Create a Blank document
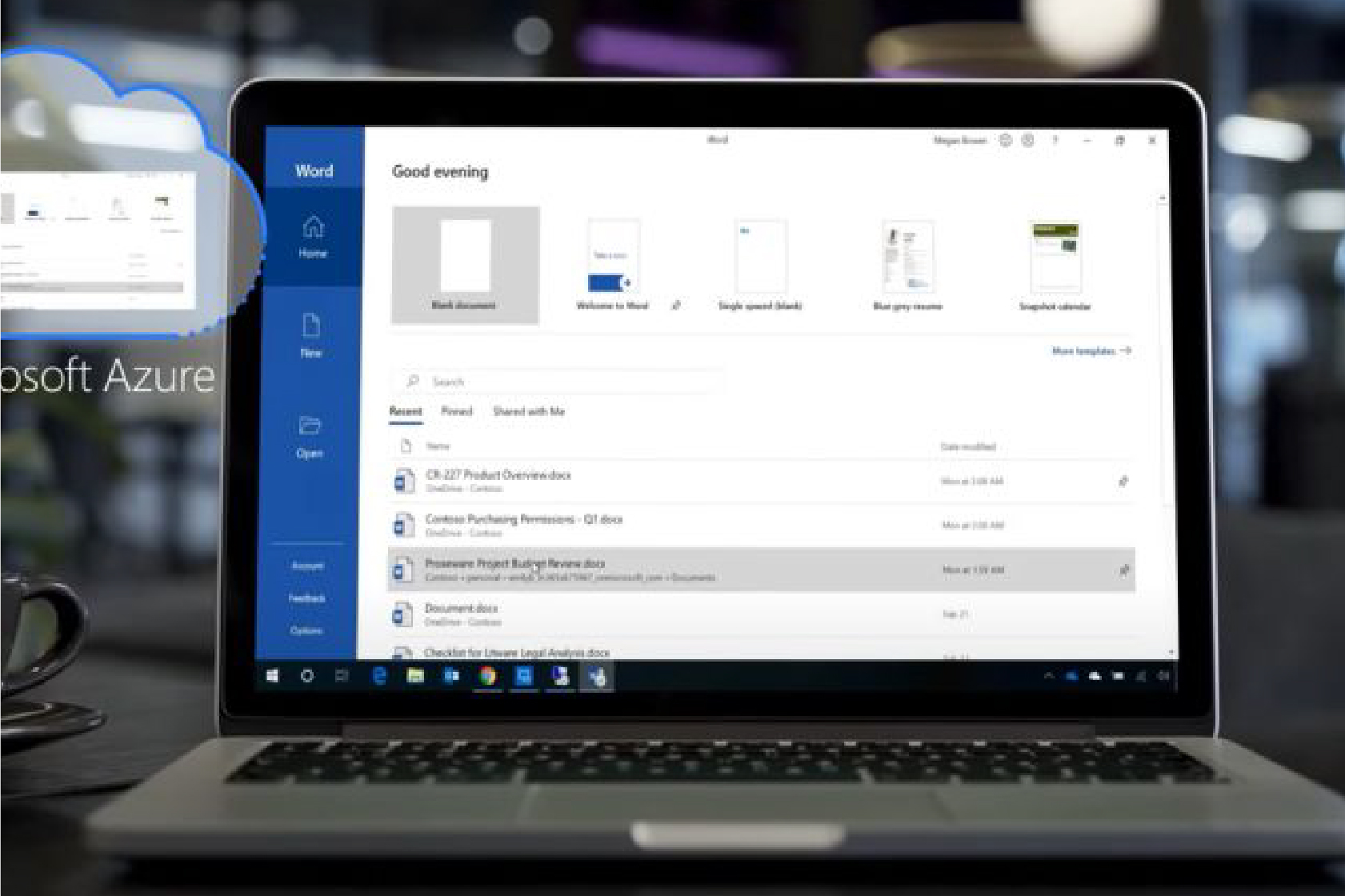1345x896 pixels. 465,265
